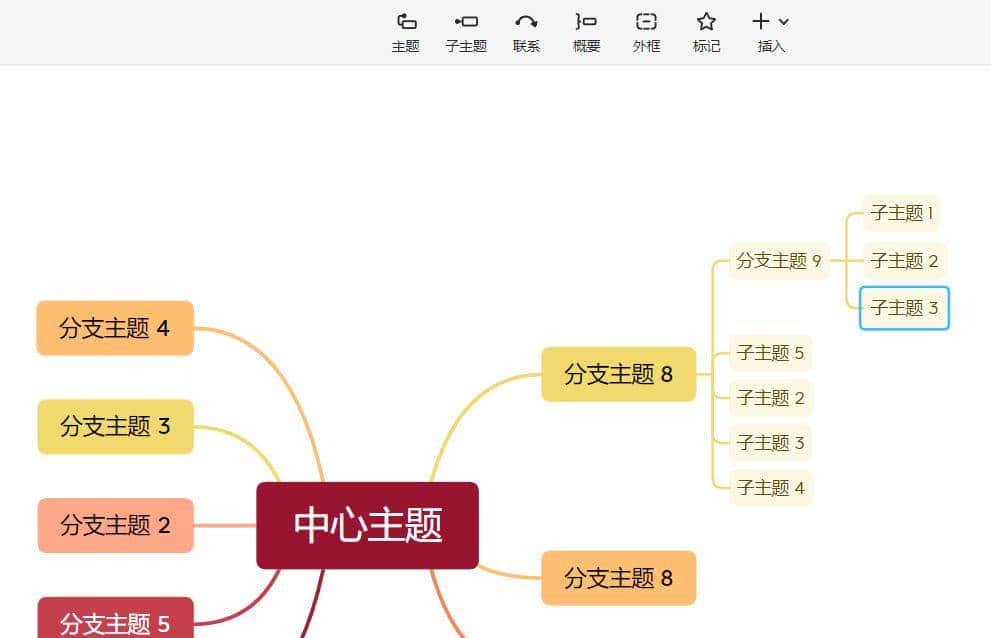Select the highlighted 子主题 3 node
Image resolution: width=991 pixels, height=638 pixels.
[903, 308]
